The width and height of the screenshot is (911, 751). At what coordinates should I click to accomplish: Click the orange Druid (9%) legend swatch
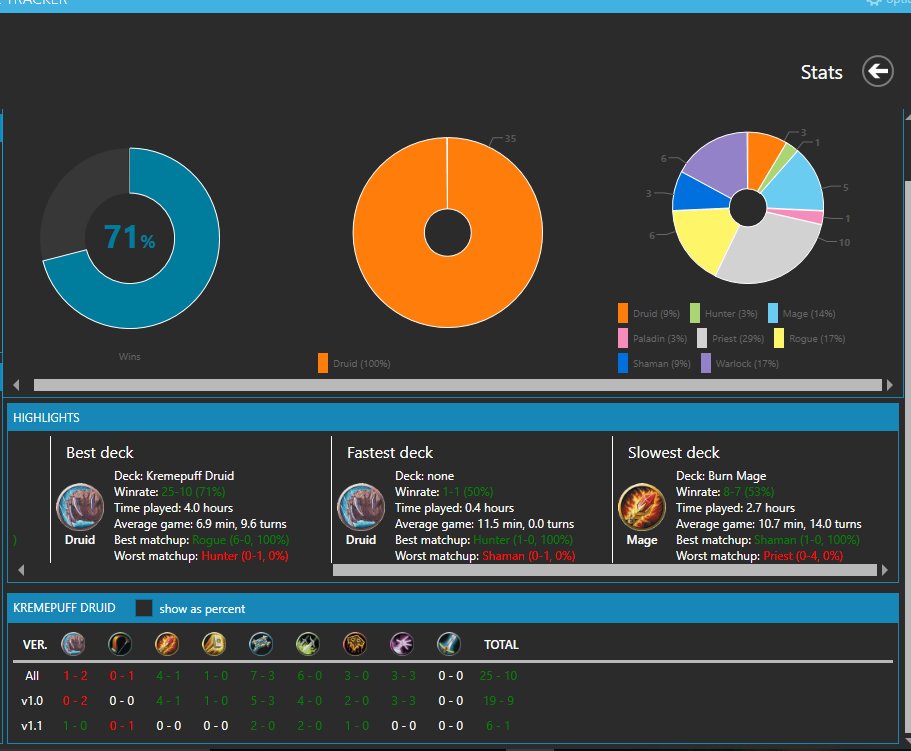(x=623, y=313)
